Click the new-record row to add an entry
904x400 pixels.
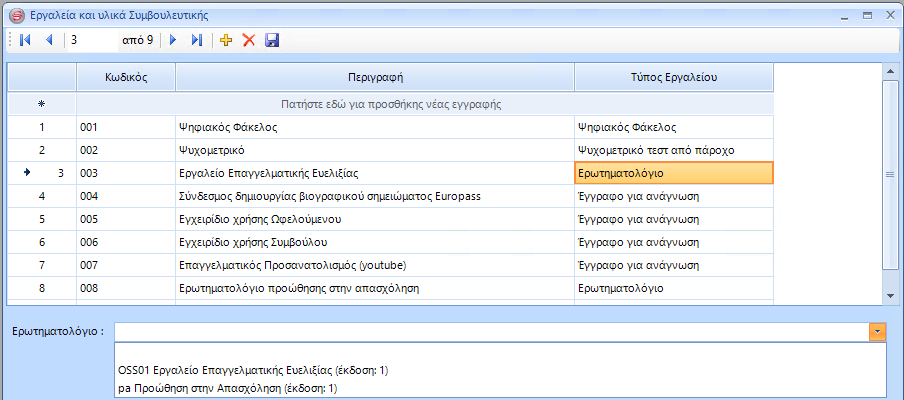(x=390, y=103)
